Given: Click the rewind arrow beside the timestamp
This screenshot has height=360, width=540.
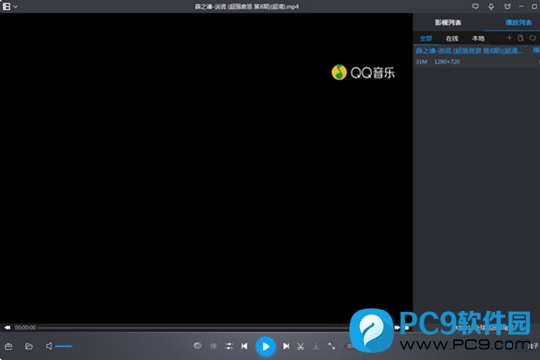Looking at the screenshot, I should 7,327.
